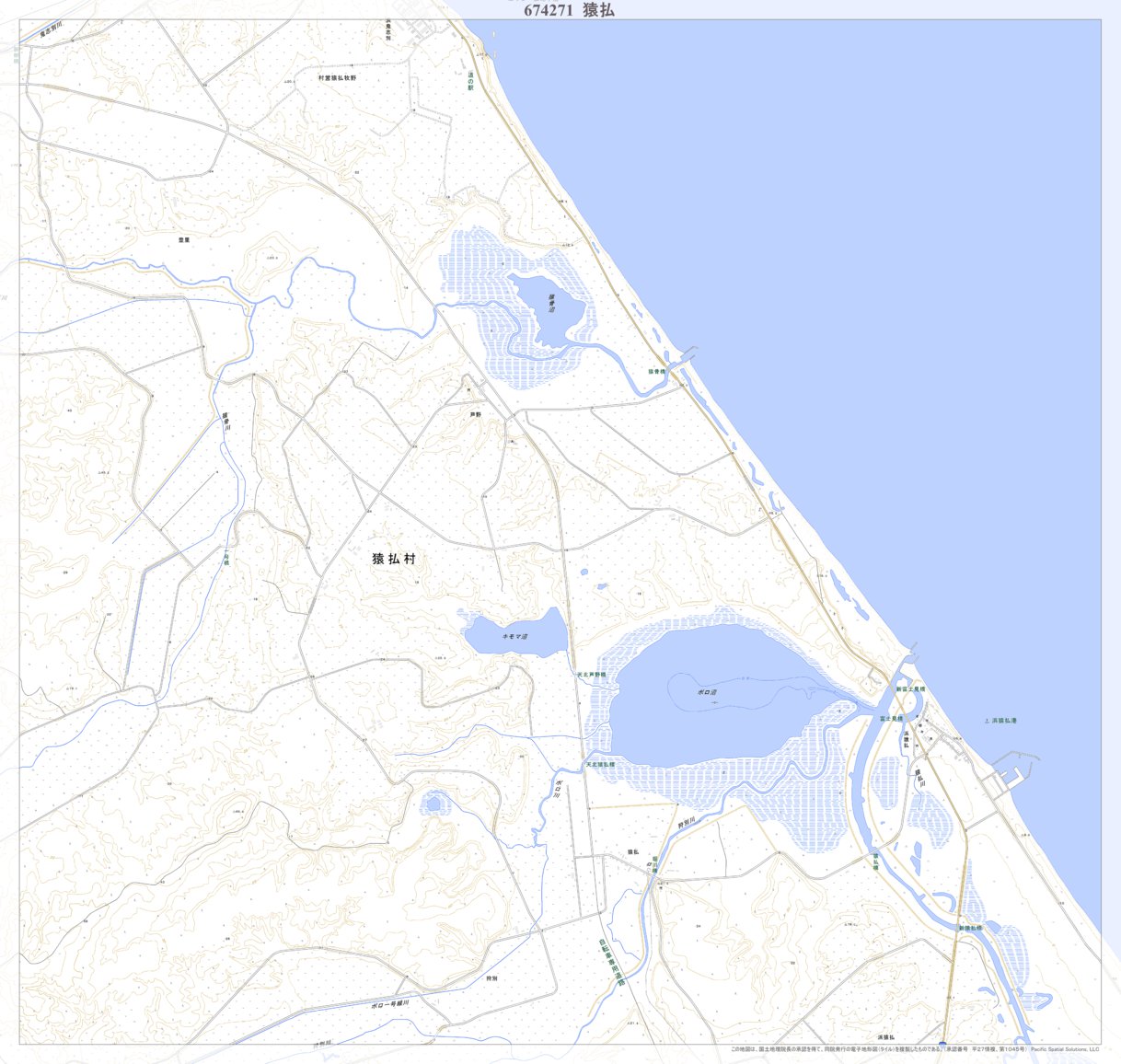Image resolution: width=1121 pixels, height=1064 pixels.
Task: Click the 新富士見橋 bridge label
Action: coord(911,688)
